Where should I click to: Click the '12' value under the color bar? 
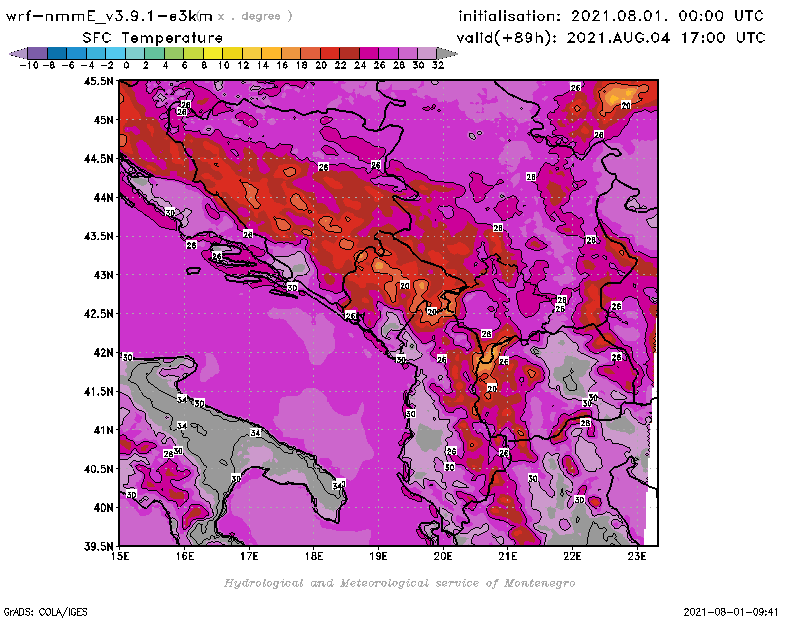click(243, 65)
